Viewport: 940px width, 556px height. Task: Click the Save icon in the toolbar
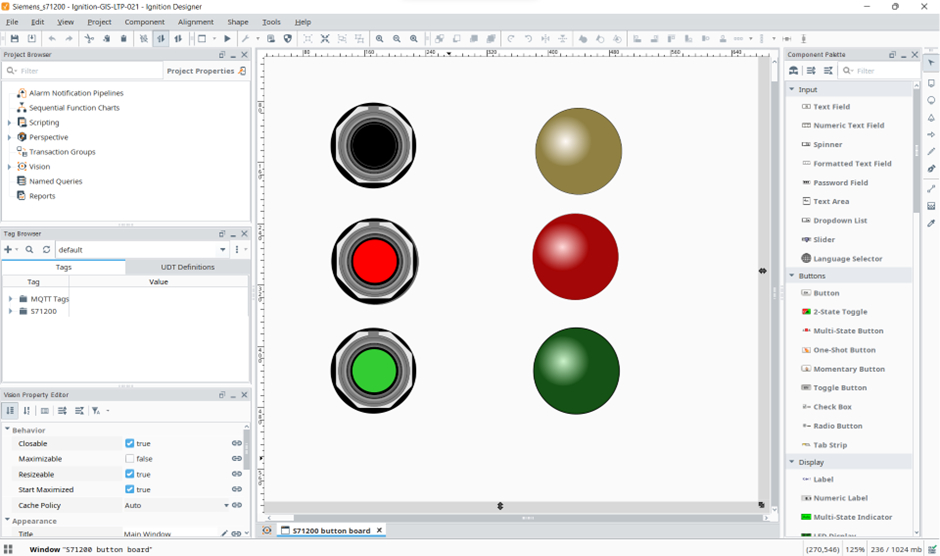(14, 39)
